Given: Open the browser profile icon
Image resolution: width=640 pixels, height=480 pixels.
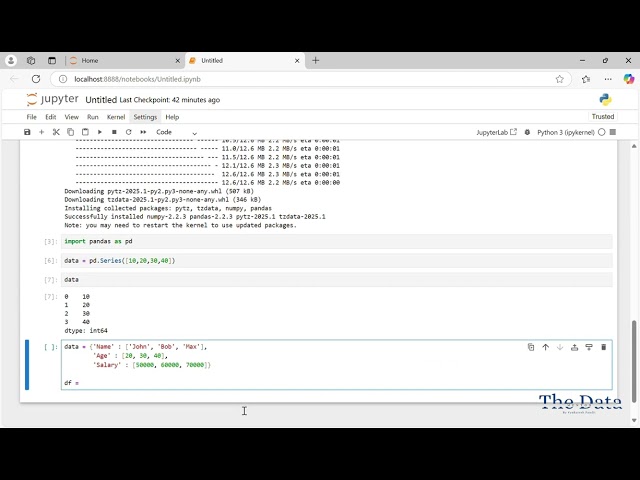Looking at the screenshot, I should point(11,60).
